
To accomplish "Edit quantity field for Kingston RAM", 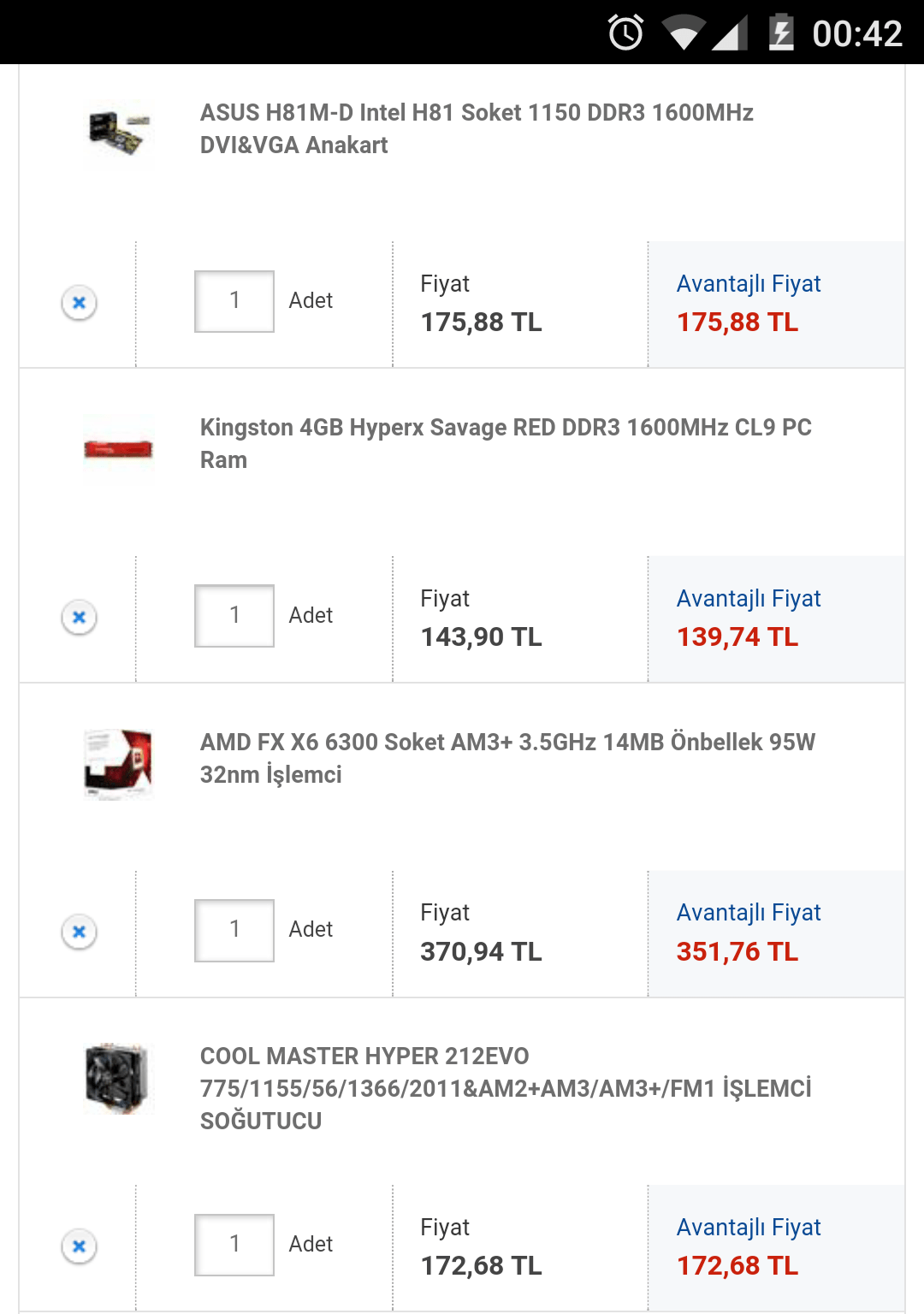I will pos(234,616).
